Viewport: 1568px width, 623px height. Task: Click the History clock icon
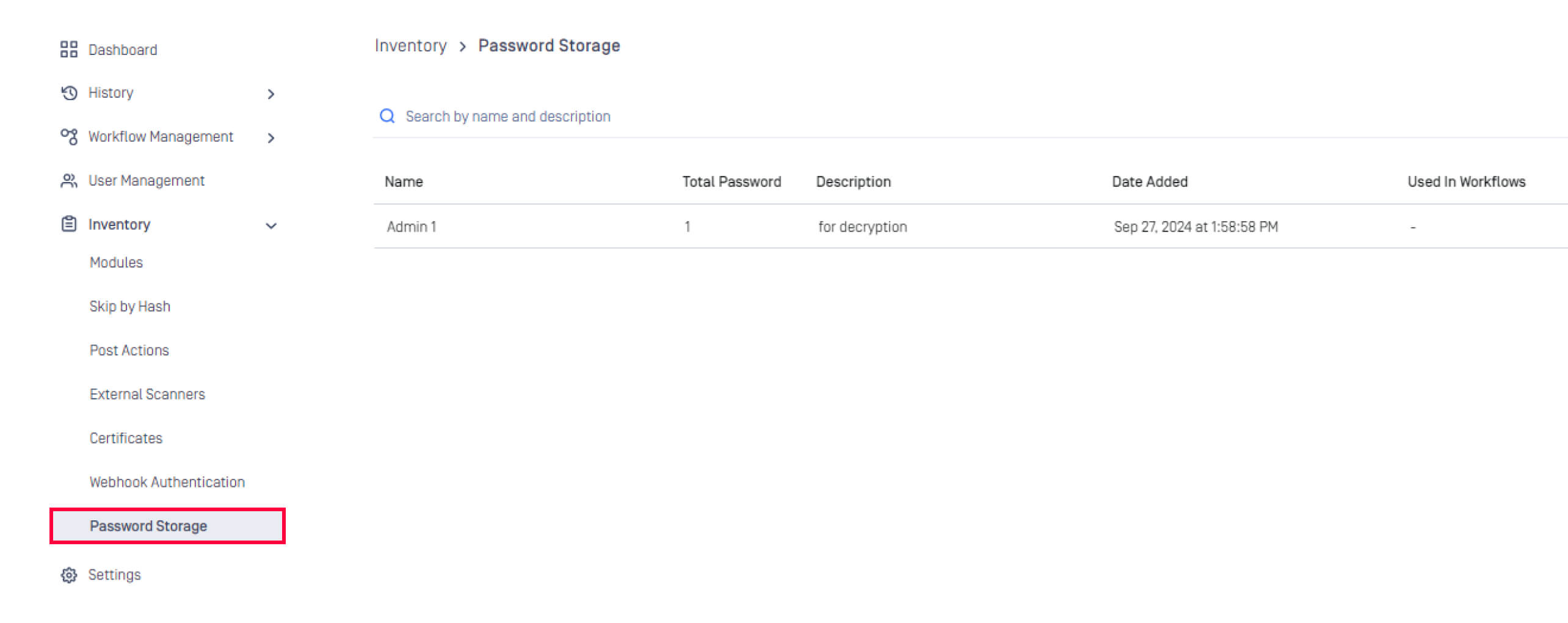[x=69, y=93]
